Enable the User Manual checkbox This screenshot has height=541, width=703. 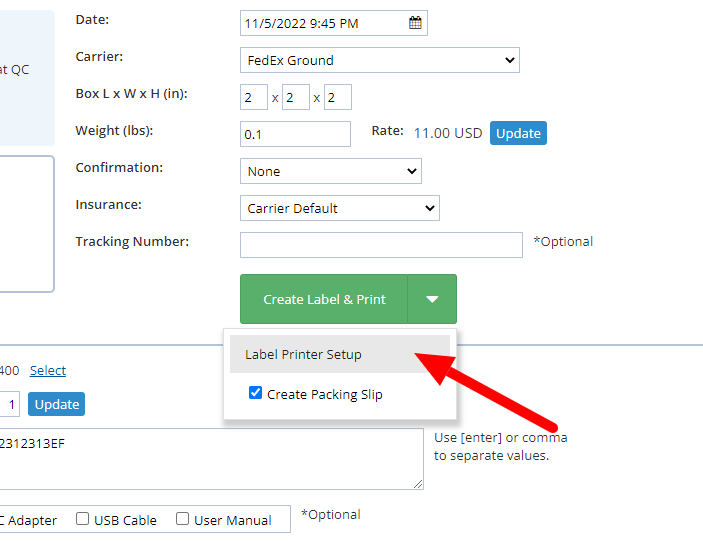click(183, 519)
